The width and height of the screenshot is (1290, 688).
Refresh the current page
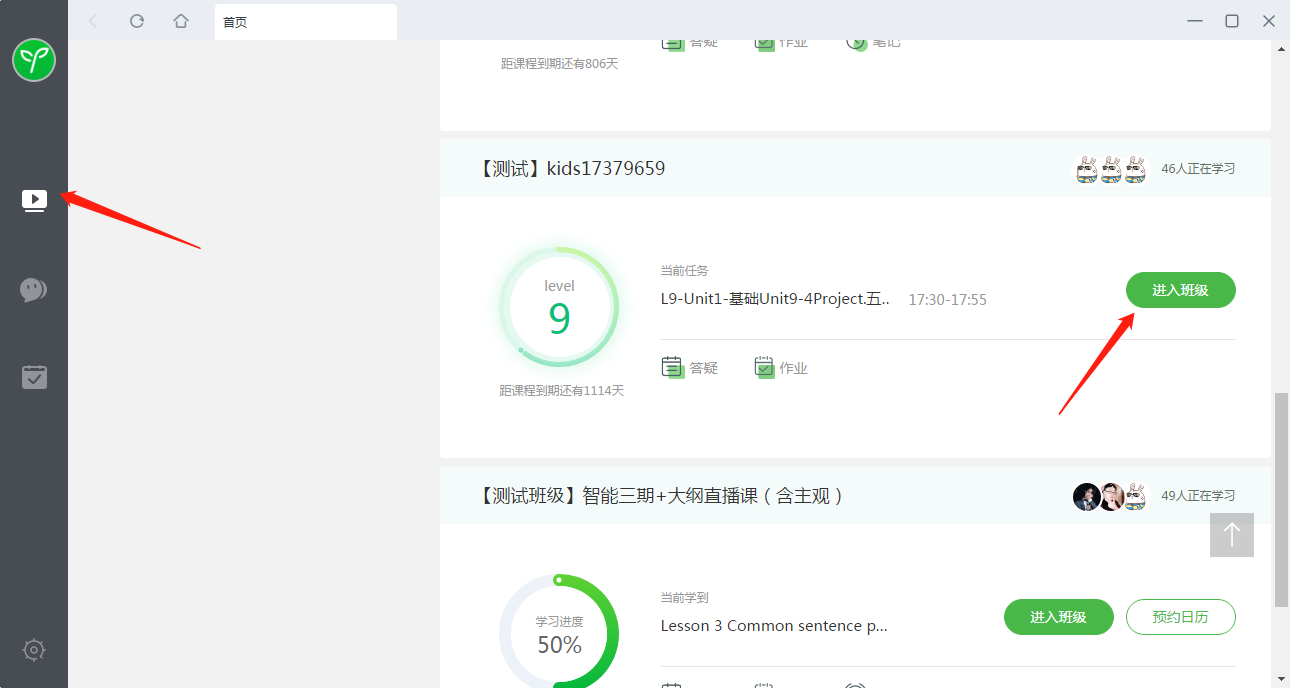click(x=137, y=21)
